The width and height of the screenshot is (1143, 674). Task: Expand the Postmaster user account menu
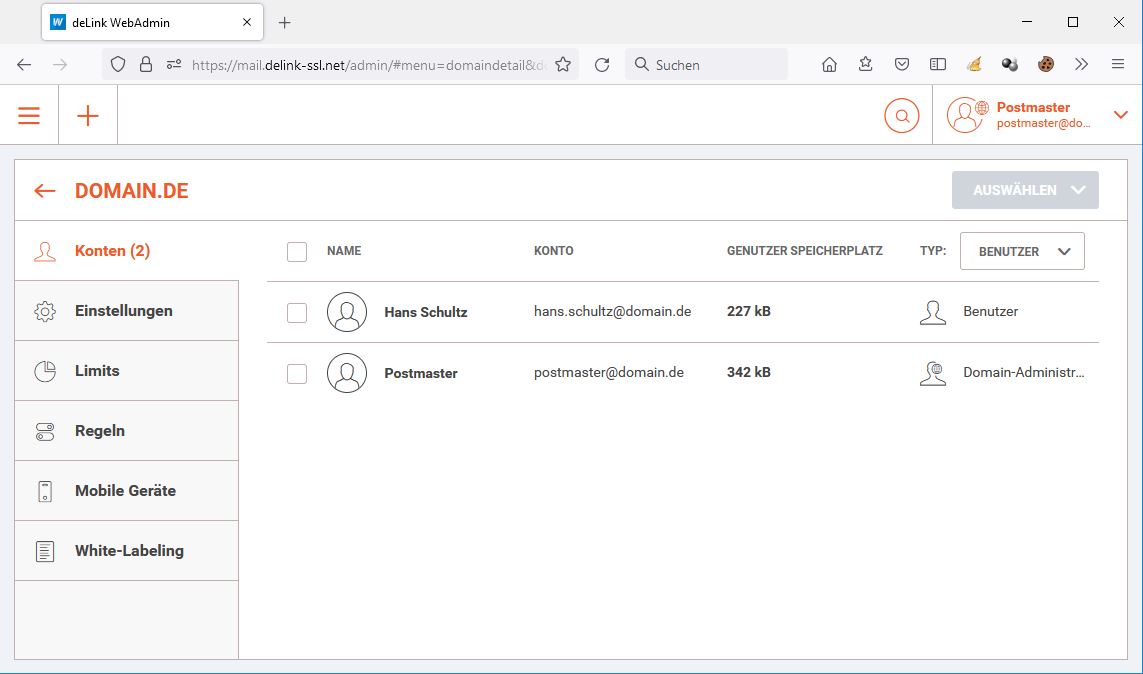[x=1120, y=115]
